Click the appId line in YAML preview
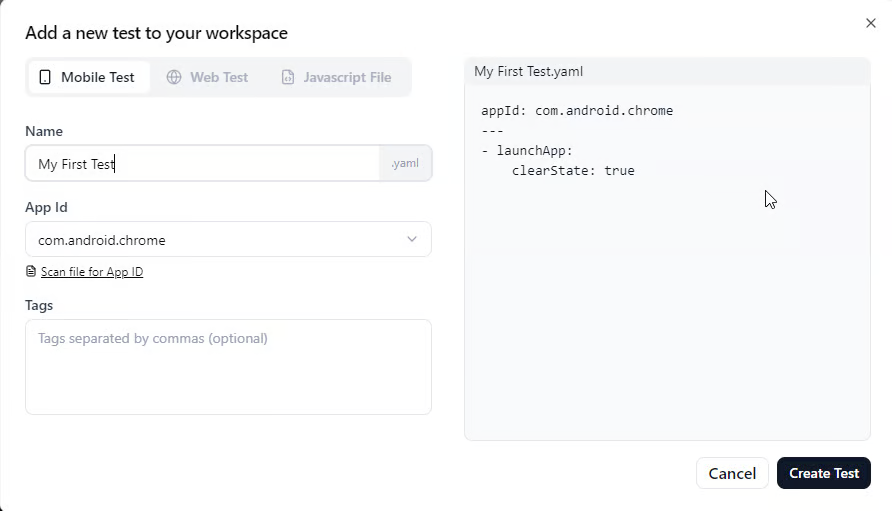The width and height of the screenshot is (892, 511). coord(577,111)
